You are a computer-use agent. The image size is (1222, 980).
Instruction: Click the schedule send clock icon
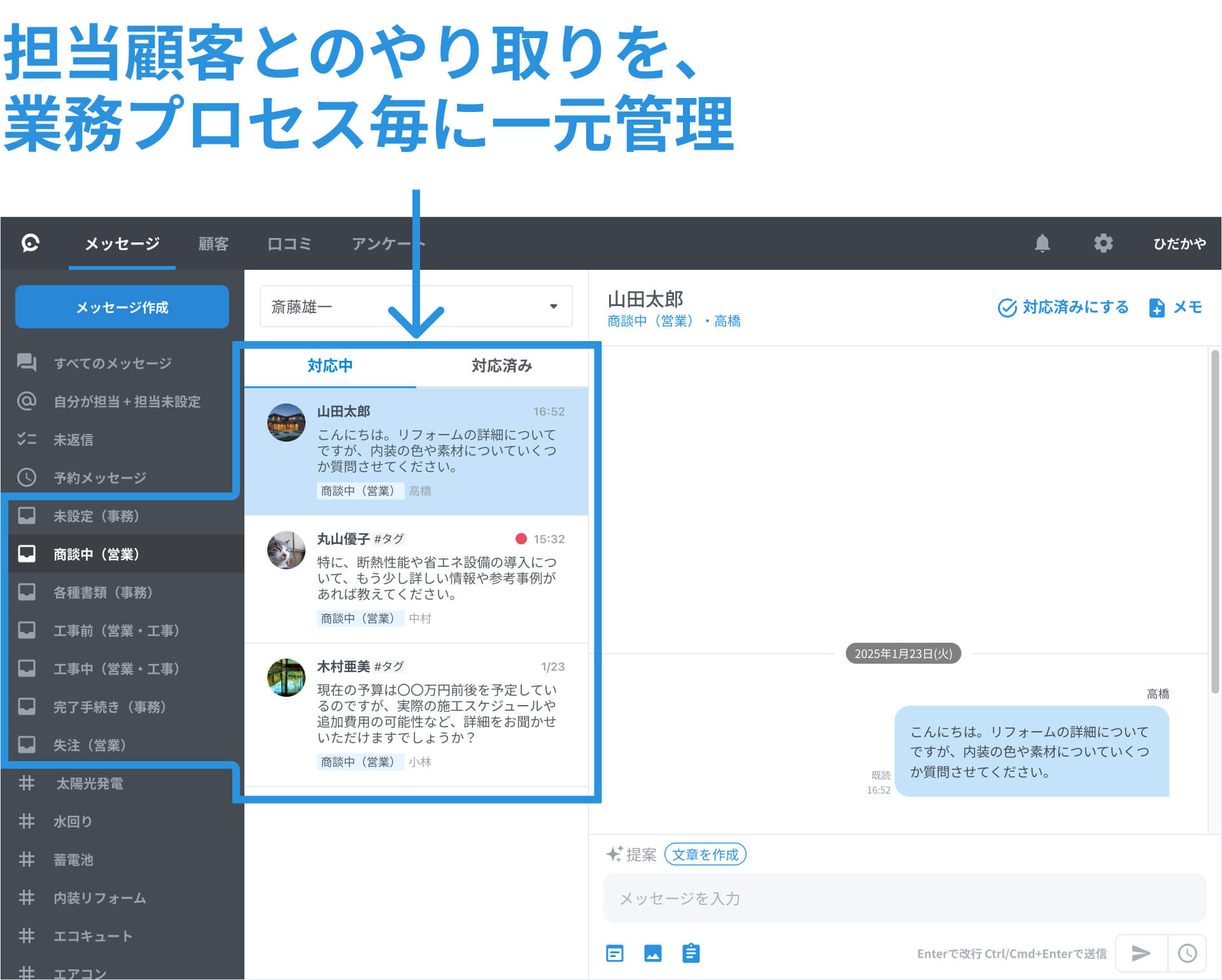[1187, 953]
